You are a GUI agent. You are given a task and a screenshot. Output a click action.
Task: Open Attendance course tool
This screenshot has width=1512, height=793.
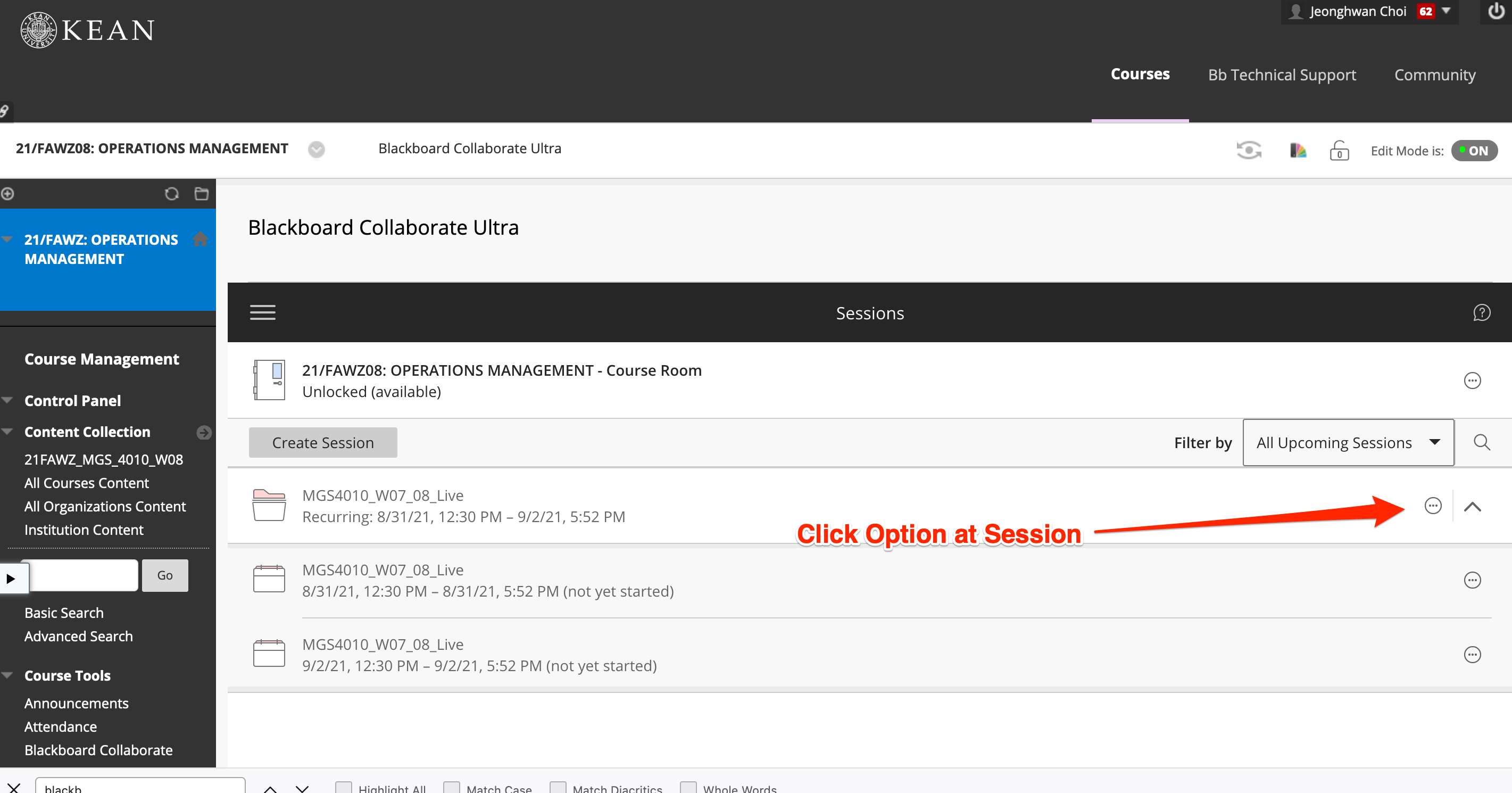tap(61, 726)
